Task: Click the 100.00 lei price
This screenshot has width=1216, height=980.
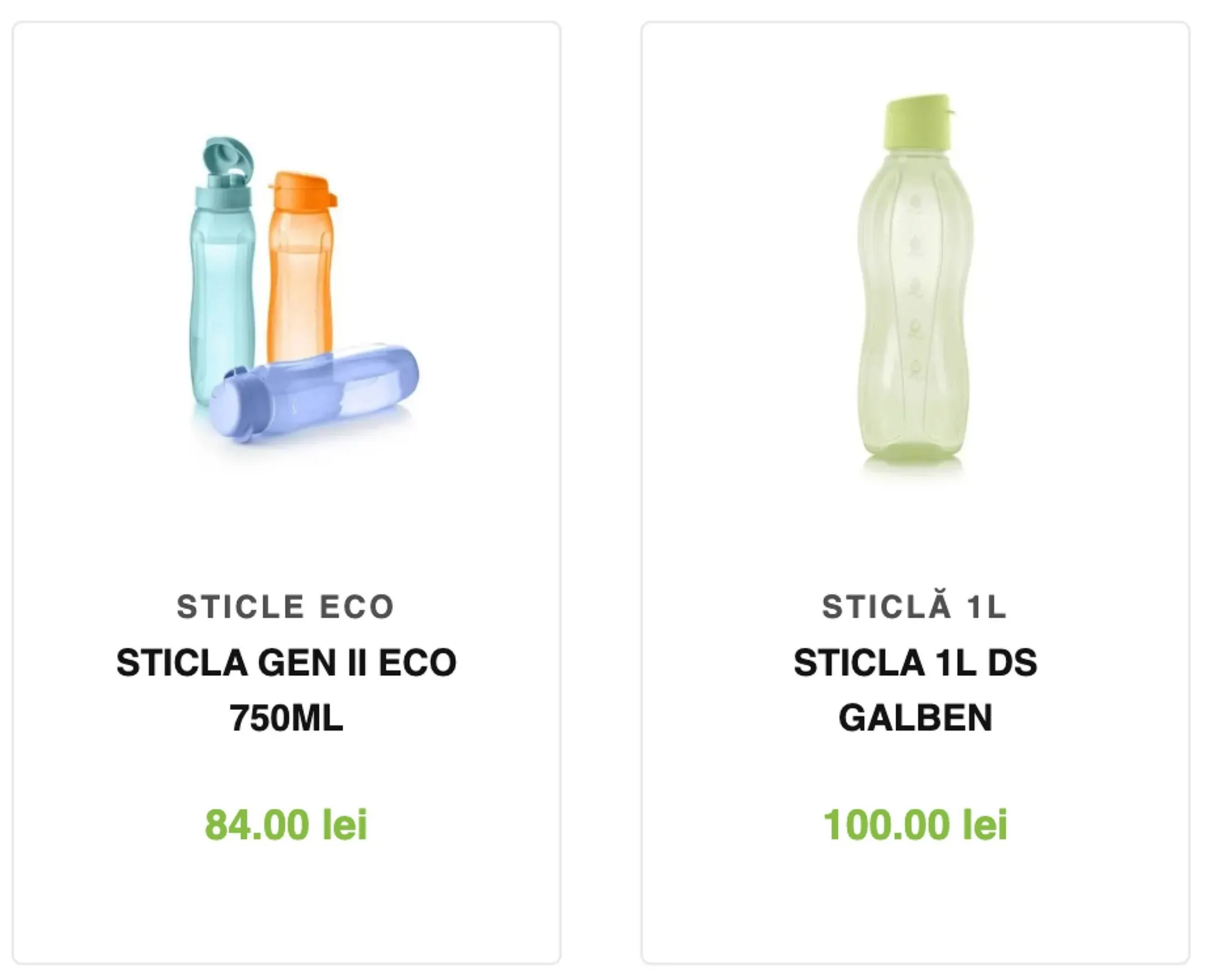Action: pyautogui.click(x=915, y=825)
